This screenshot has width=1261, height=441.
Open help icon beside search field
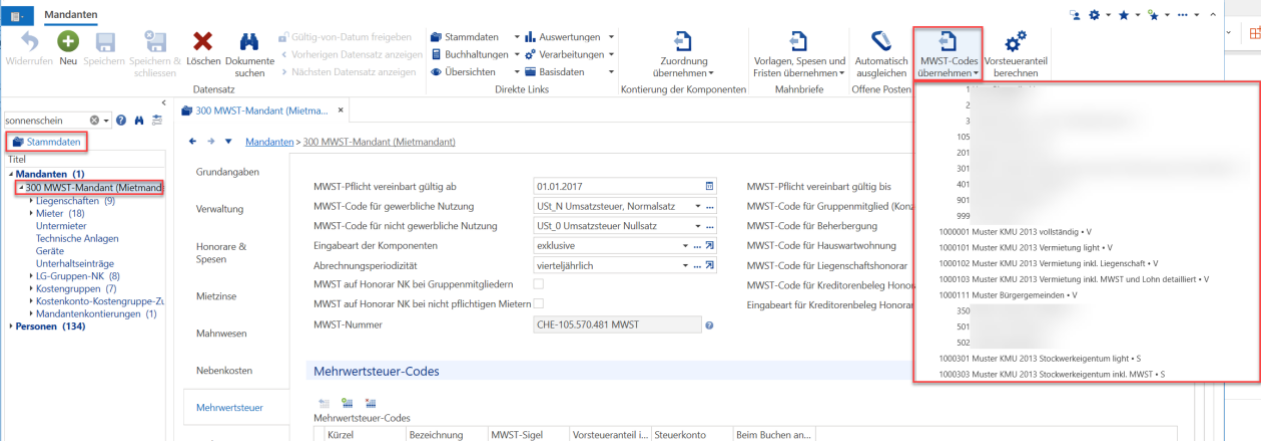[122, 120]
